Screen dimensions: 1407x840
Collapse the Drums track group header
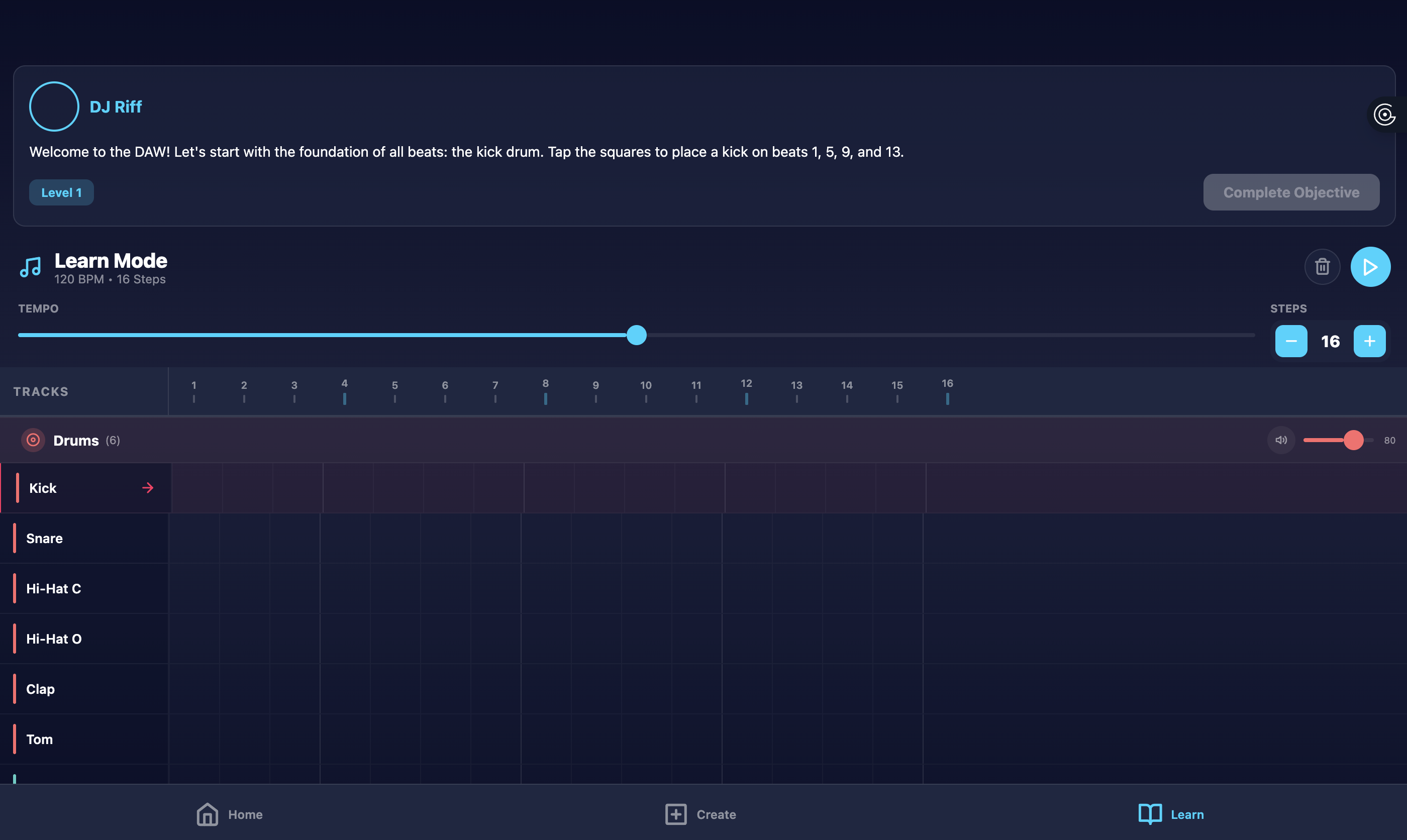pyautogui.click(x=76, y=440)
